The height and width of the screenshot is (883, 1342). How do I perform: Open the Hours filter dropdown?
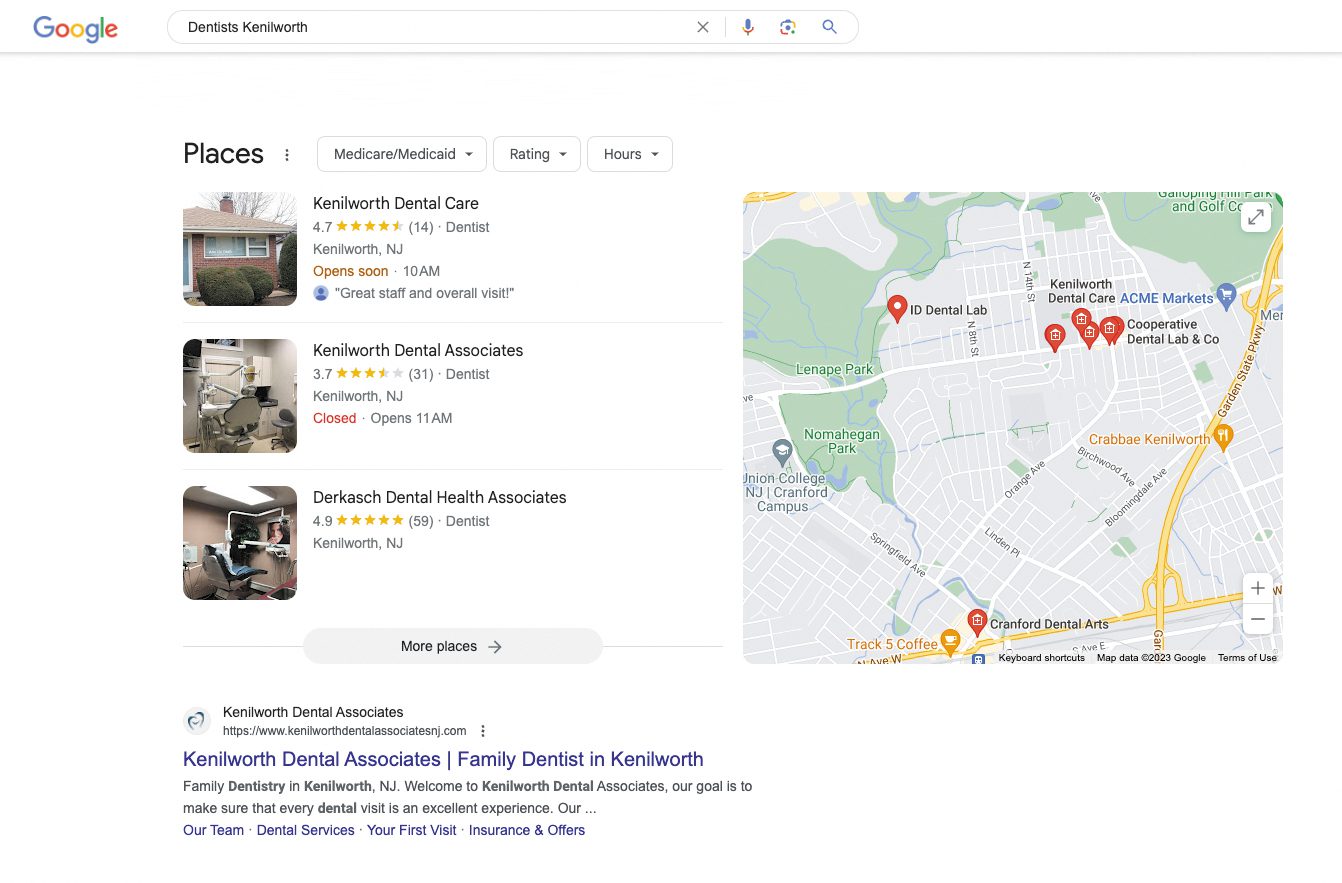point(630,154)
